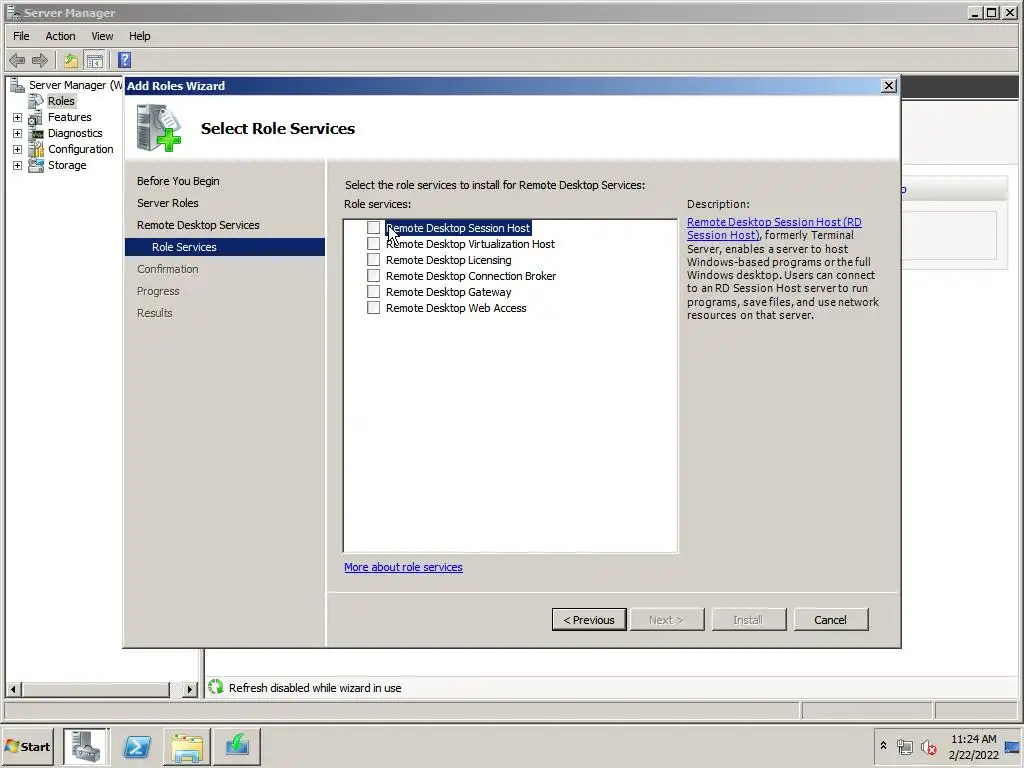
Task: Click the disabled Next button
Action: pos(667,620)
